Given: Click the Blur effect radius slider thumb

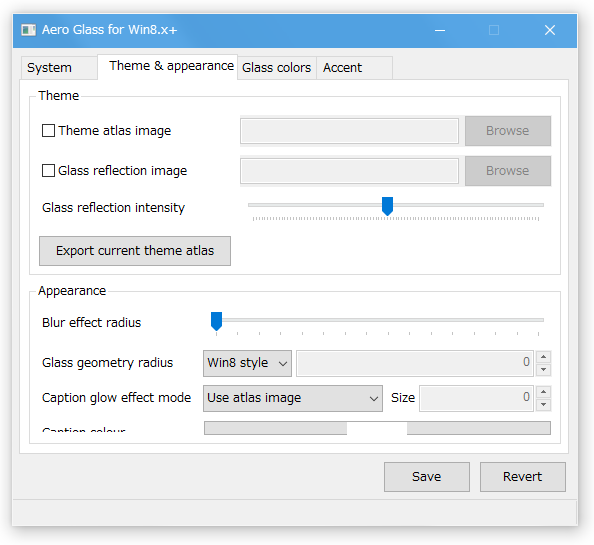Looking at the screenshot, I should tap(216, 321).
